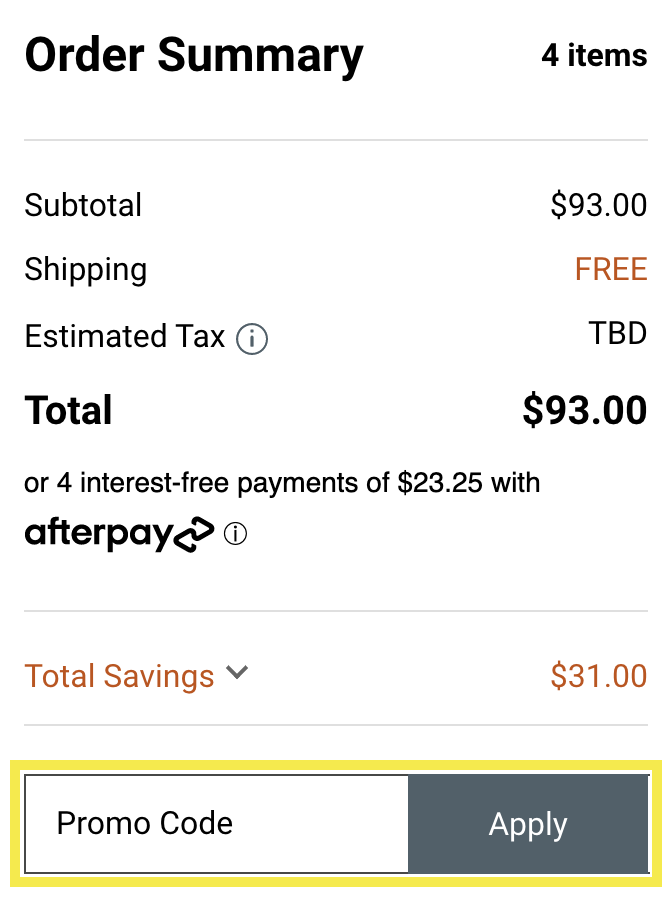Click the Estimated Tax info icon

tap(252, 340)
